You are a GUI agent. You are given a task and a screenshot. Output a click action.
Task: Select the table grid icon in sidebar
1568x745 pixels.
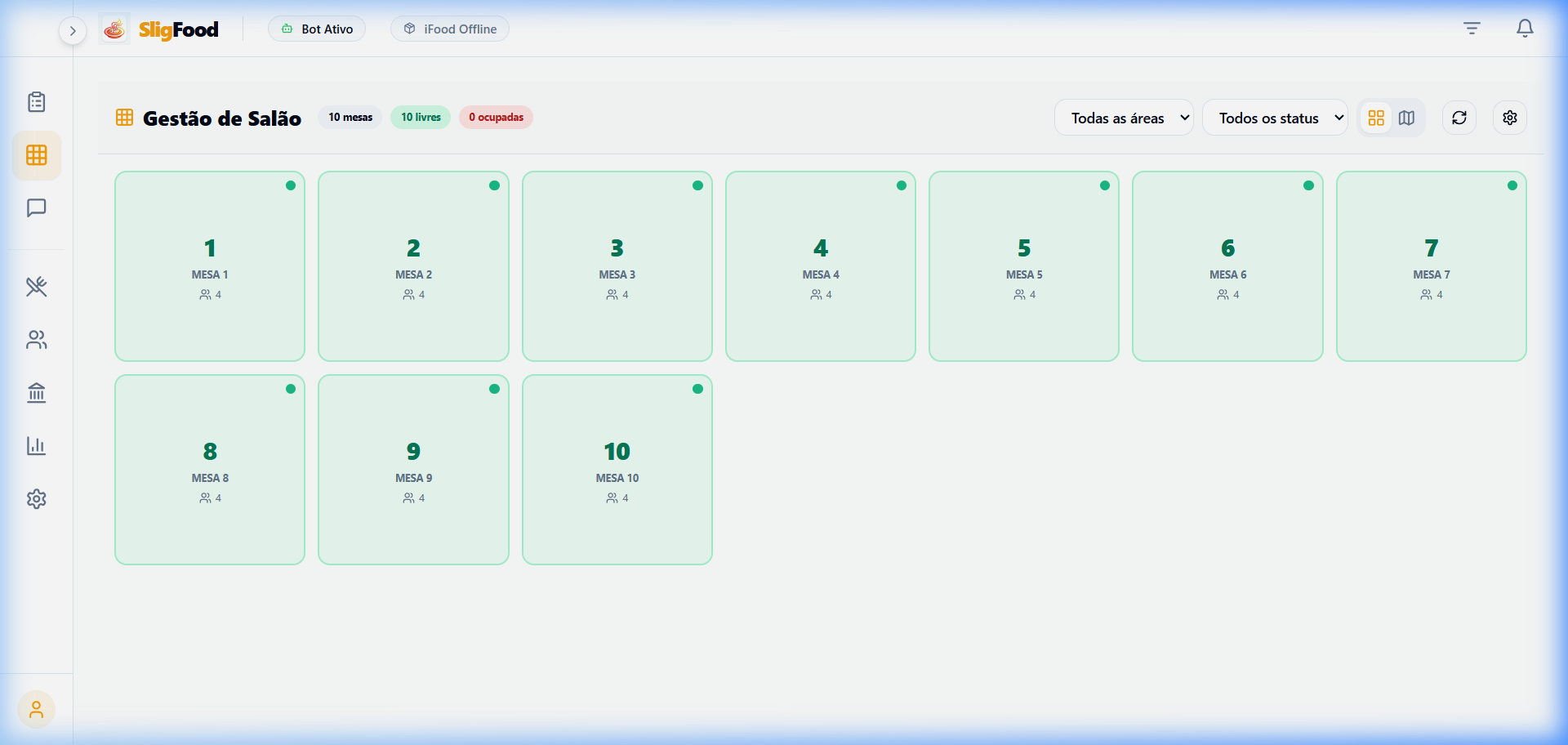tap(37, 155)
